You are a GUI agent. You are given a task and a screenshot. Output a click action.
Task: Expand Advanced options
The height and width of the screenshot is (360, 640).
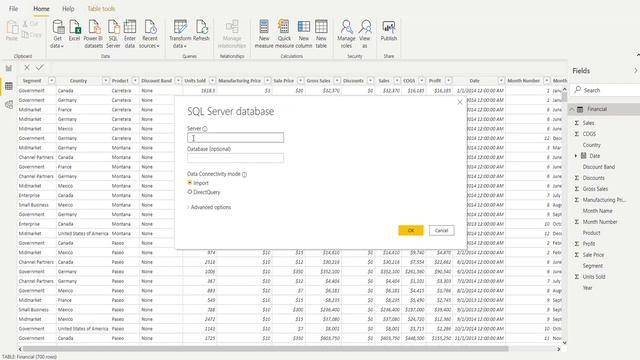[209, 207]
